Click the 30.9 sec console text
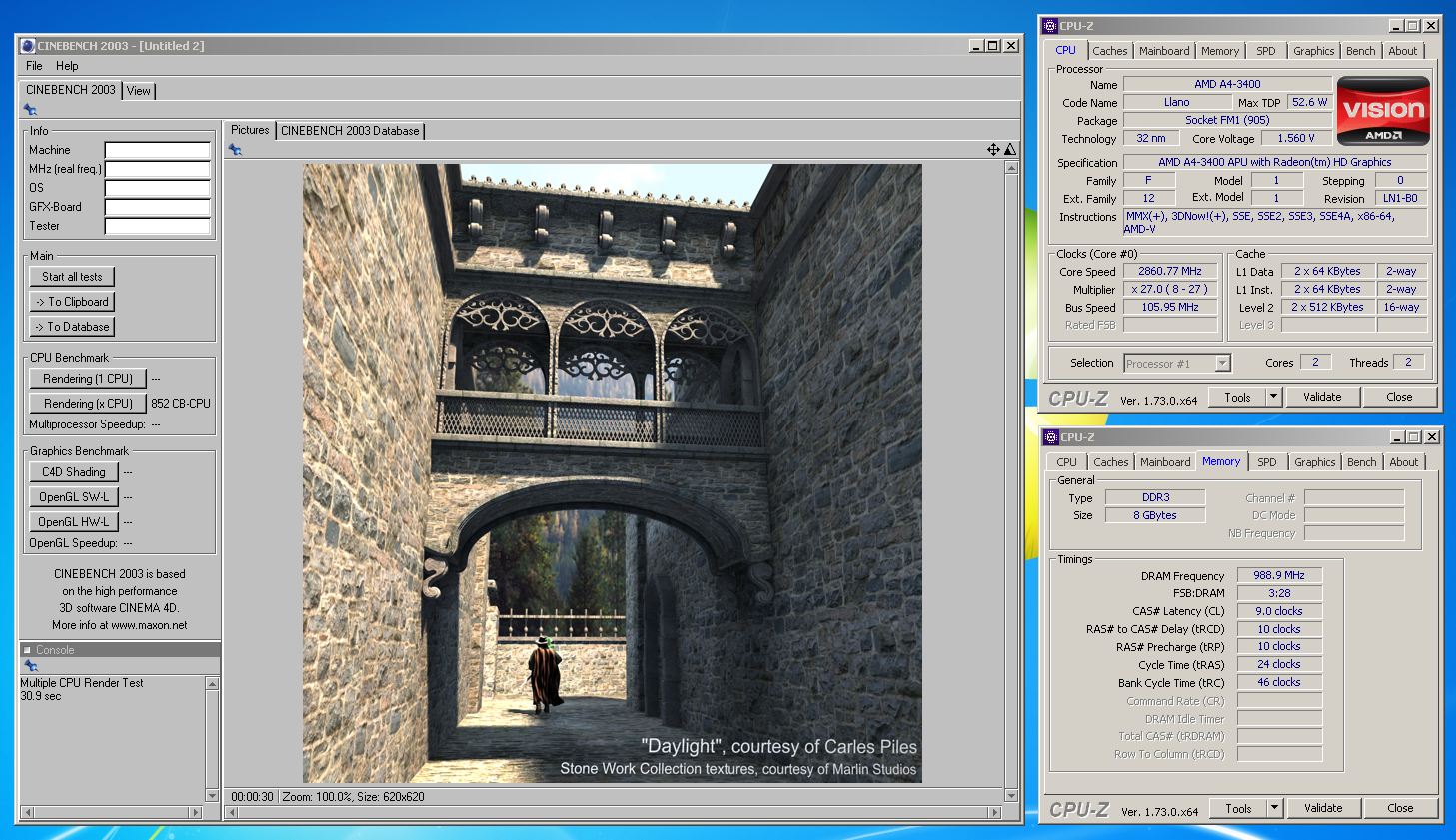 pos(41,696)
